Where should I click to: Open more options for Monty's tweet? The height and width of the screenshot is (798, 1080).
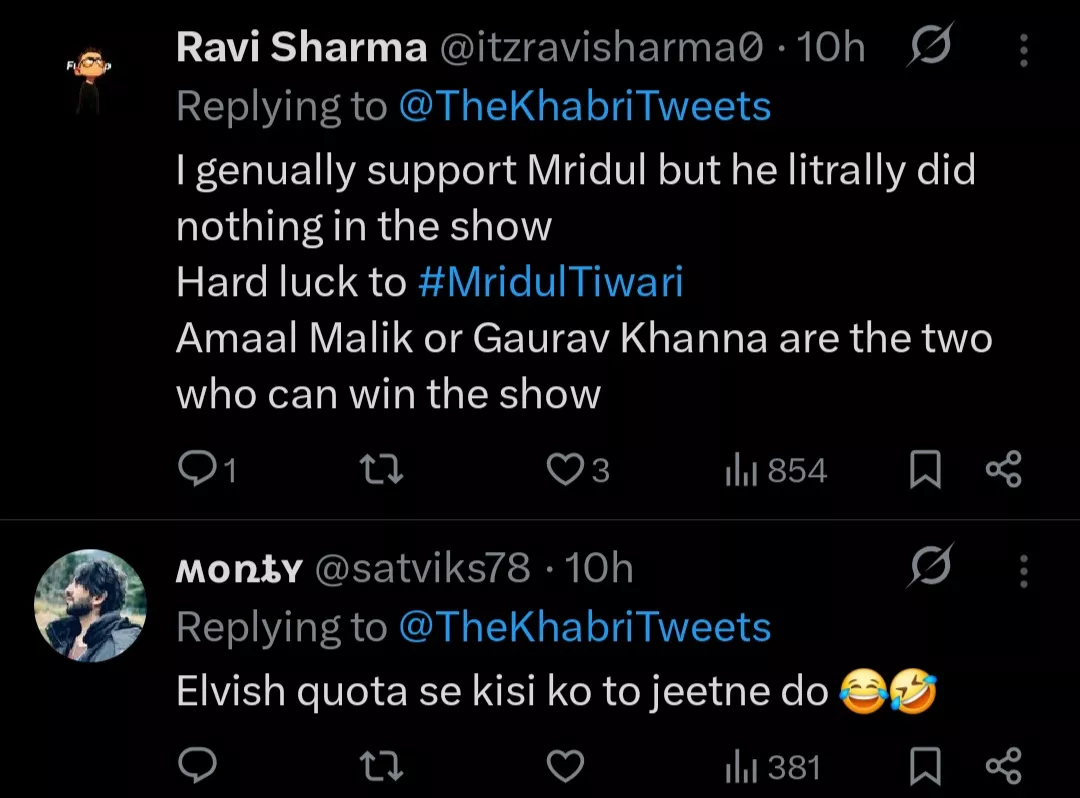(1023, 570)
